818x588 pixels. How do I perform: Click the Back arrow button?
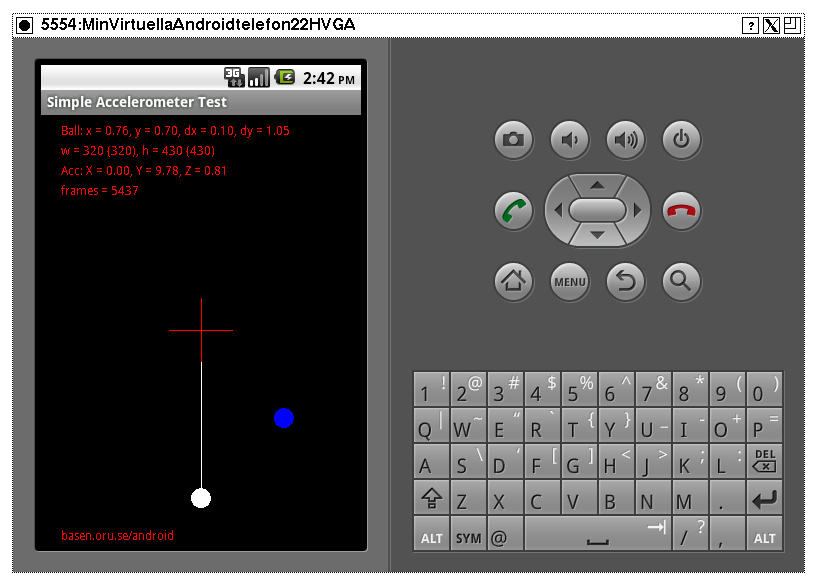(625, 282)
